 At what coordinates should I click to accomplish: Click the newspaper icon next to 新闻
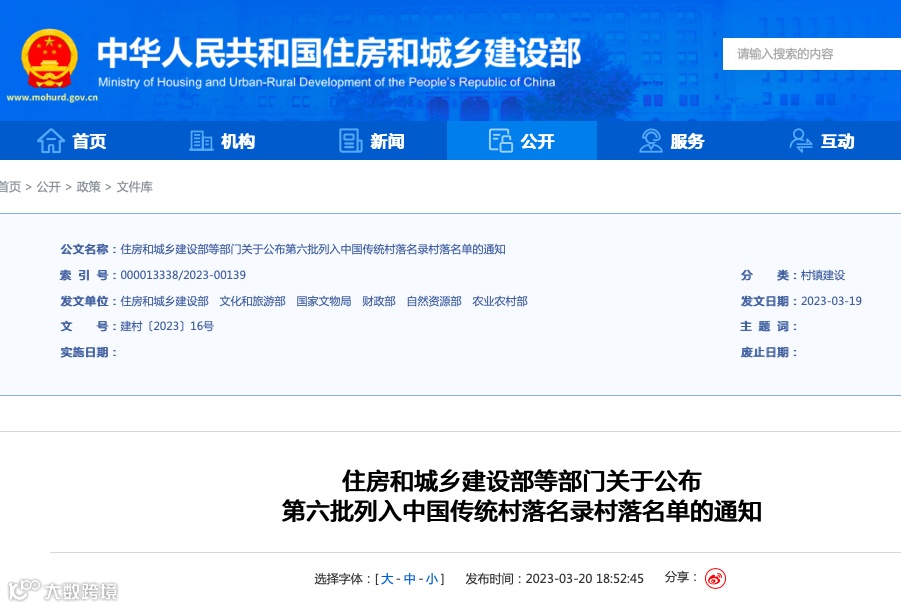(x=351, y=141)
